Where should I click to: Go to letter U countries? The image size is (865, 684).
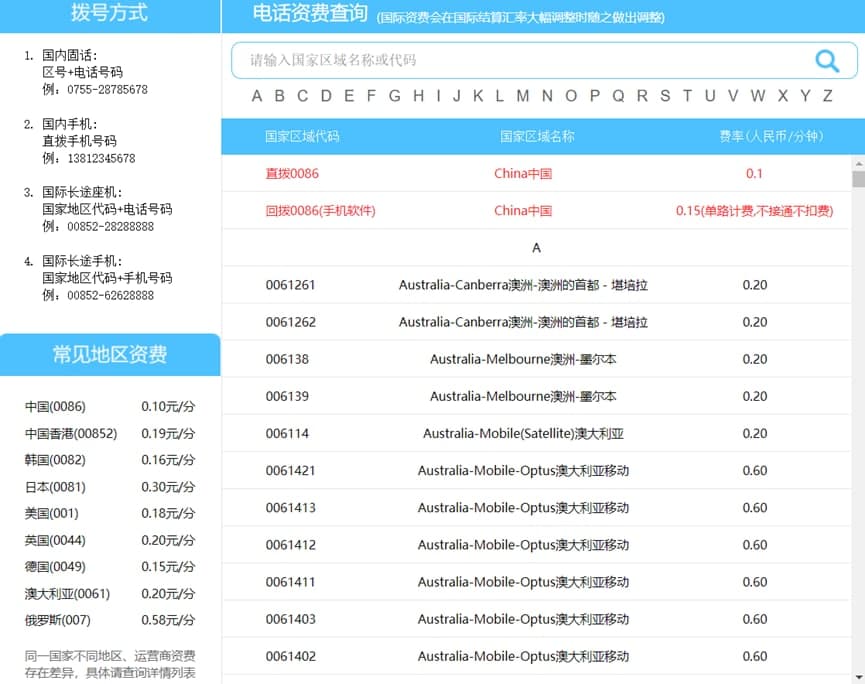point(710,96)
